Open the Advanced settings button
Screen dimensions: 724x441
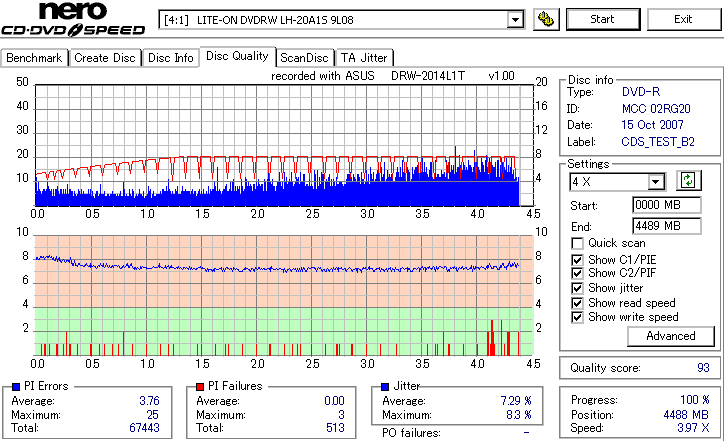click(670, 336)
